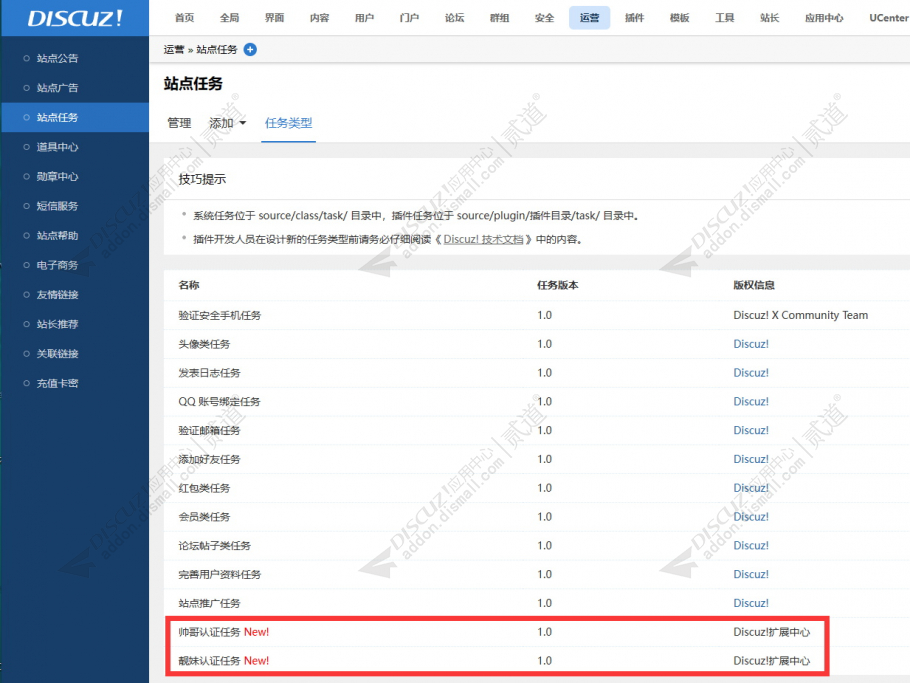Click the 会员类任务 task name
Image resolution: width=910 pixels, height=683 pixels.
(204, 516)
